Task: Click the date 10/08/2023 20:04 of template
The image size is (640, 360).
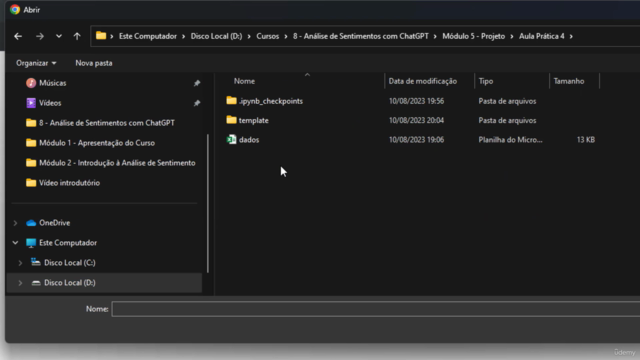Action: [416, 120]
